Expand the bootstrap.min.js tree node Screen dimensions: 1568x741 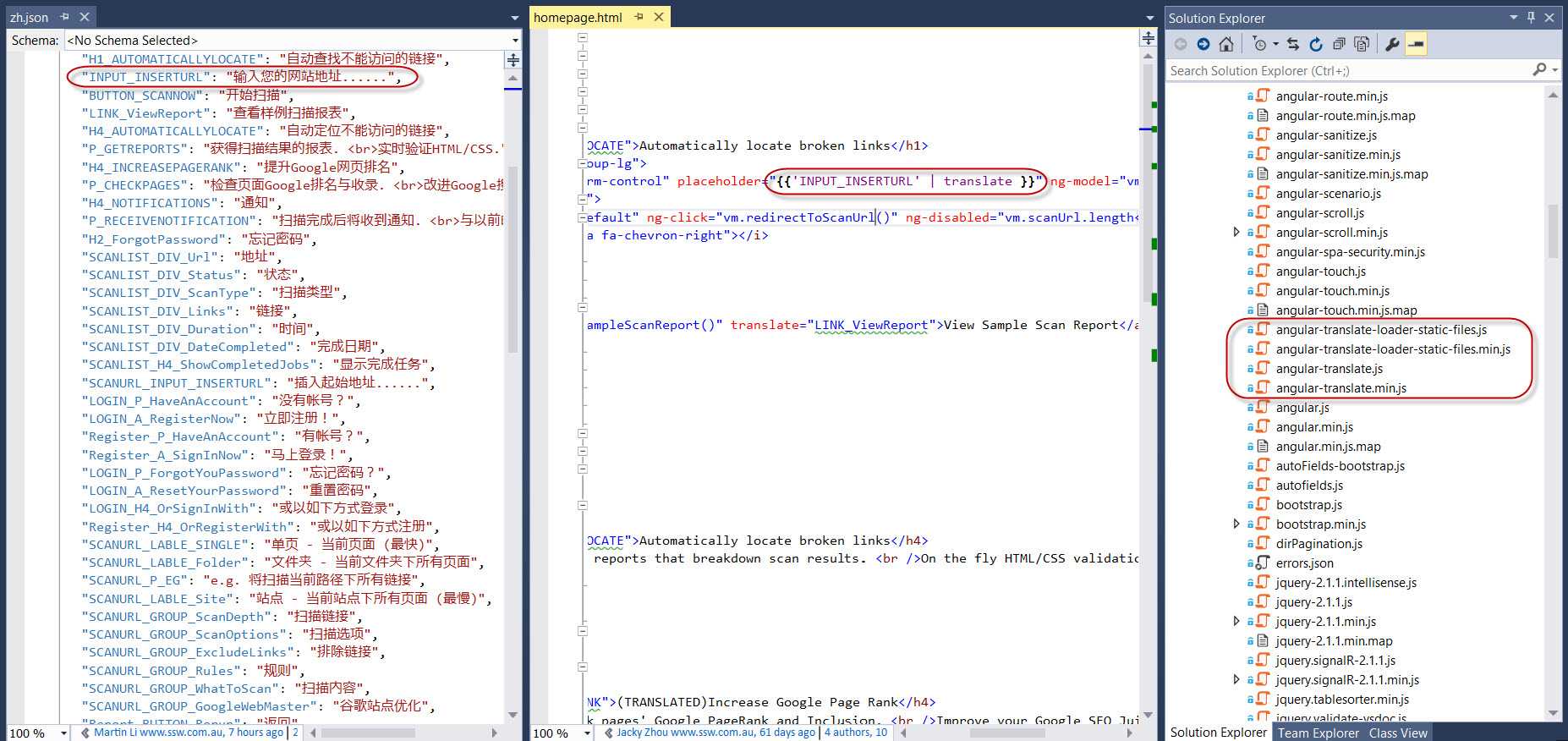pos(1236,524)
